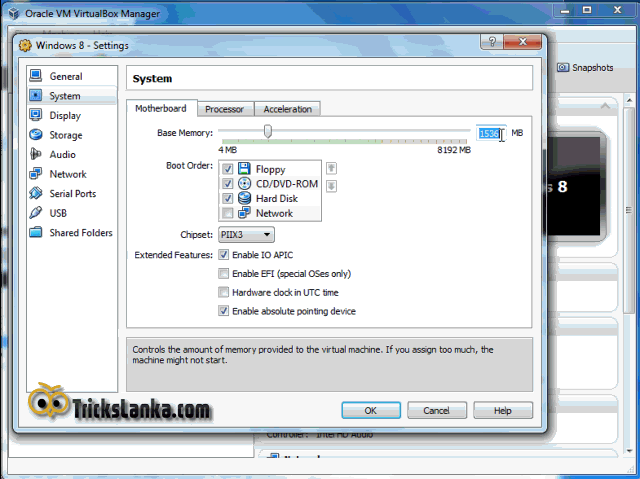The height and width of the screenshot is (479, 640).
Task: Move boot item down with arrow button
Action: tap(331, 186)
